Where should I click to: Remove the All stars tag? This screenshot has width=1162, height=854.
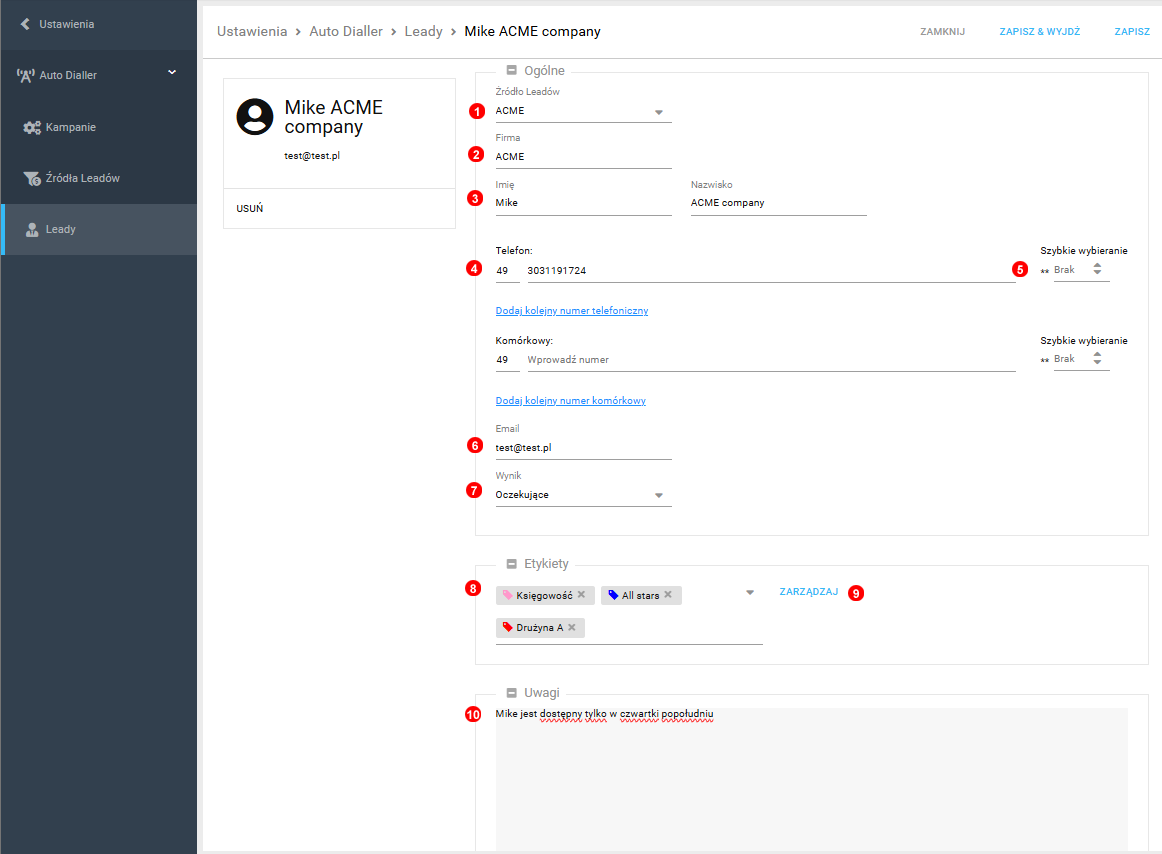click(668, 594)
